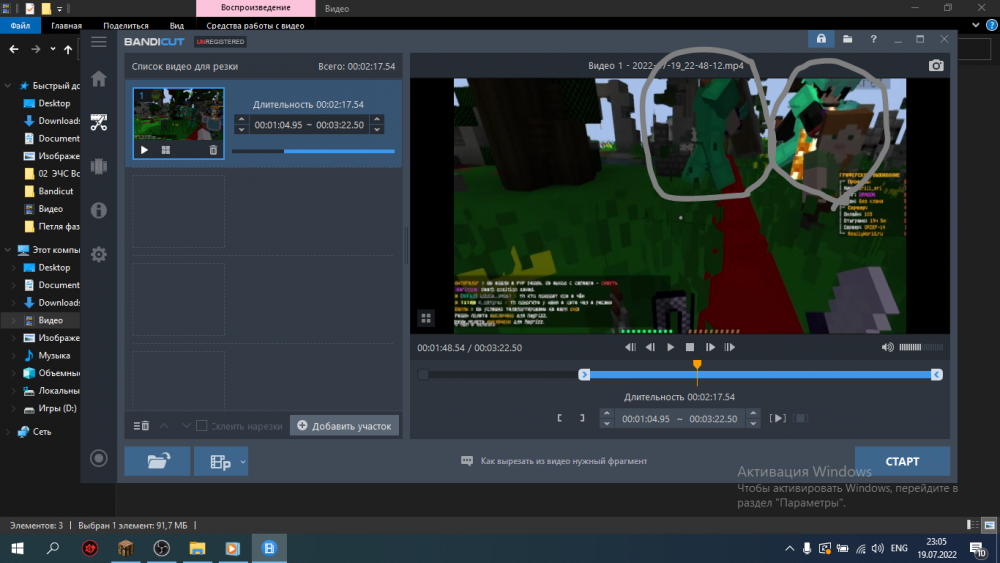Clear all segments list-trash icon
Image resolution: width=1000 pixels, height=563 pixels.
(x=141, y=425)
